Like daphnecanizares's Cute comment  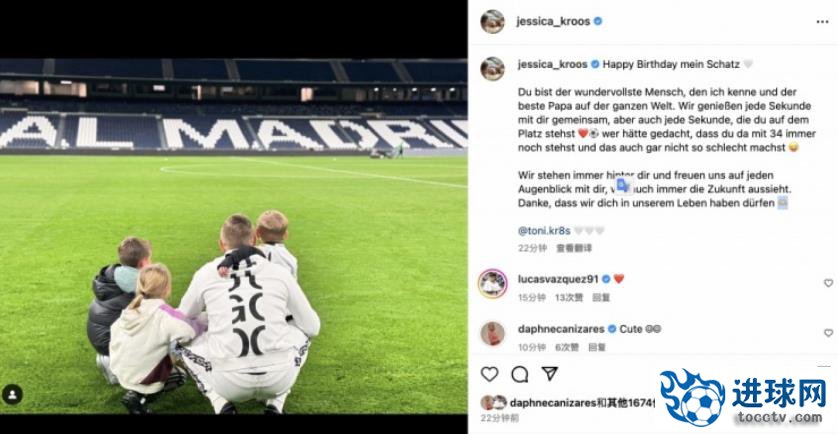coord(828,333)
